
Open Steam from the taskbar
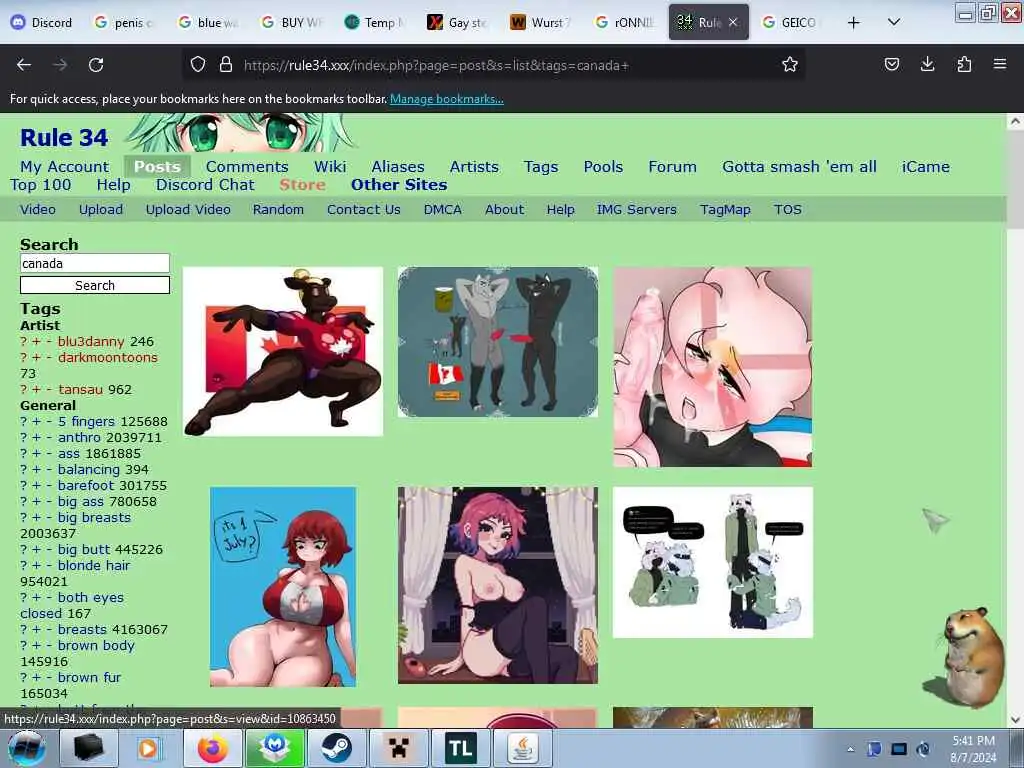point(336,748)
